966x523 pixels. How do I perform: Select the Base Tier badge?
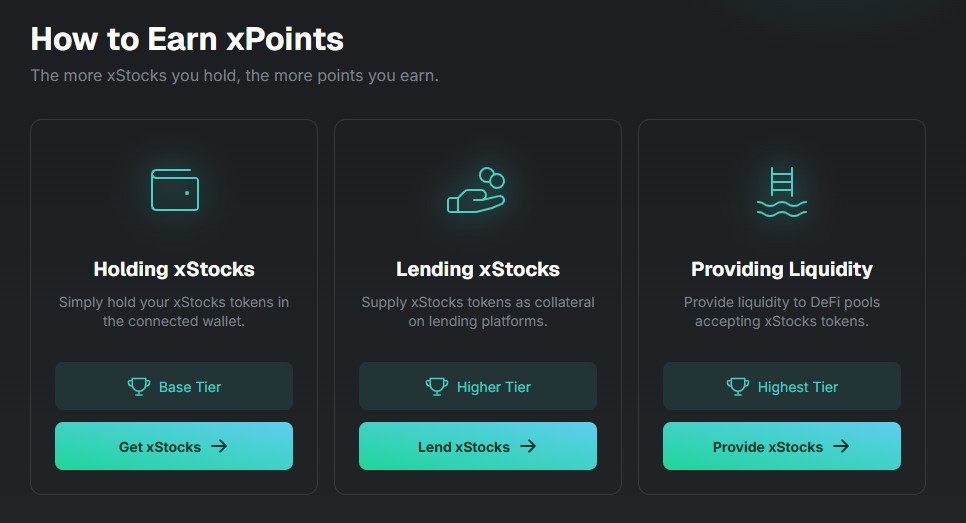tap(174, 386)
